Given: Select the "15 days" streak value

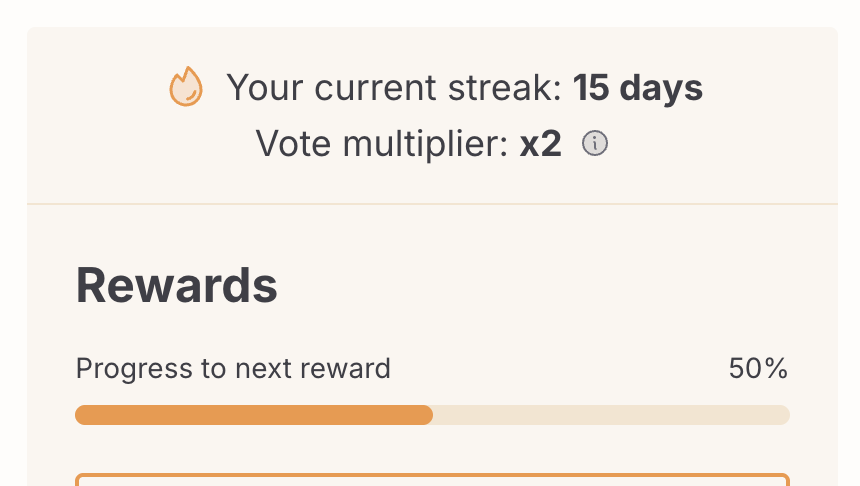Looking at the screenshot, I should pyautogui.click(x=638, y=88).
